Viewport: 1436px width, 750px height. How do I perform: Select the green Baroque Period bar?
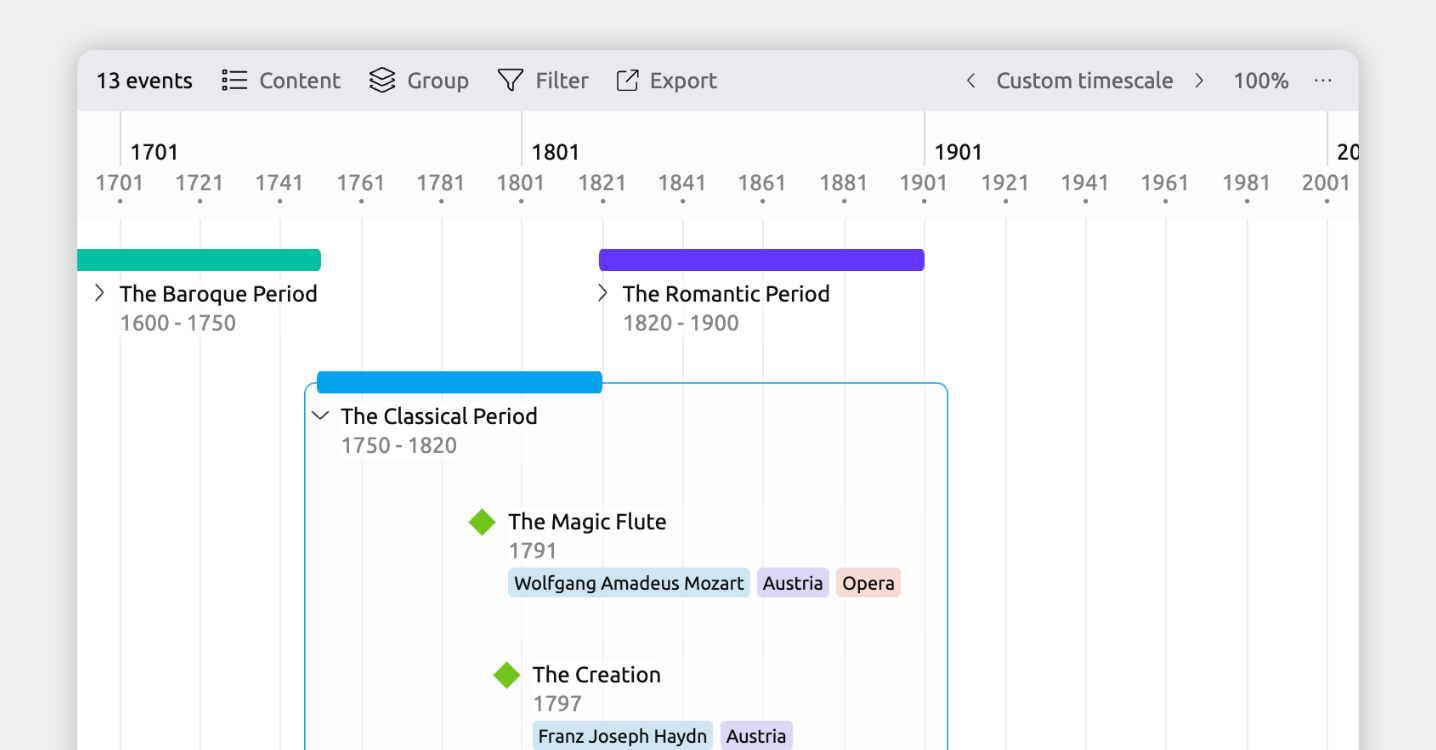(199, 260)
